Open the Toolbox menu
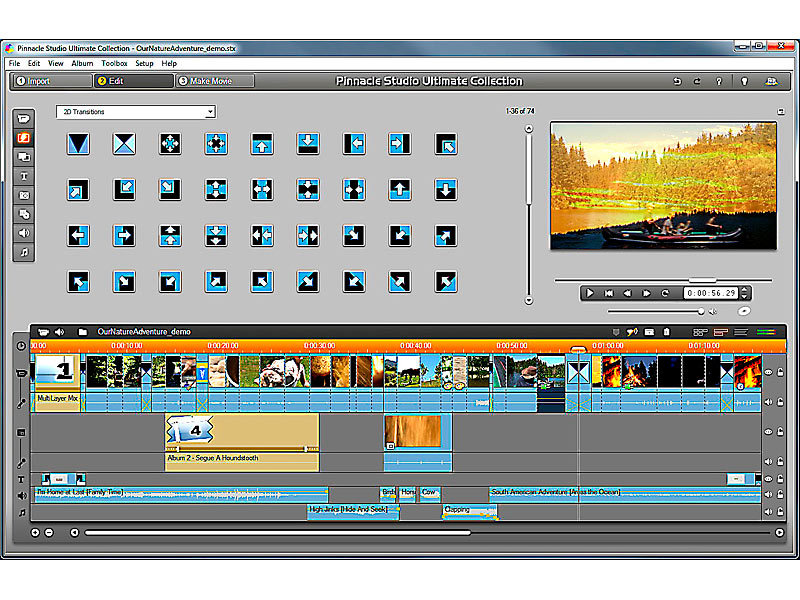Viewport: 800px width, 600px height. [114, 63]
